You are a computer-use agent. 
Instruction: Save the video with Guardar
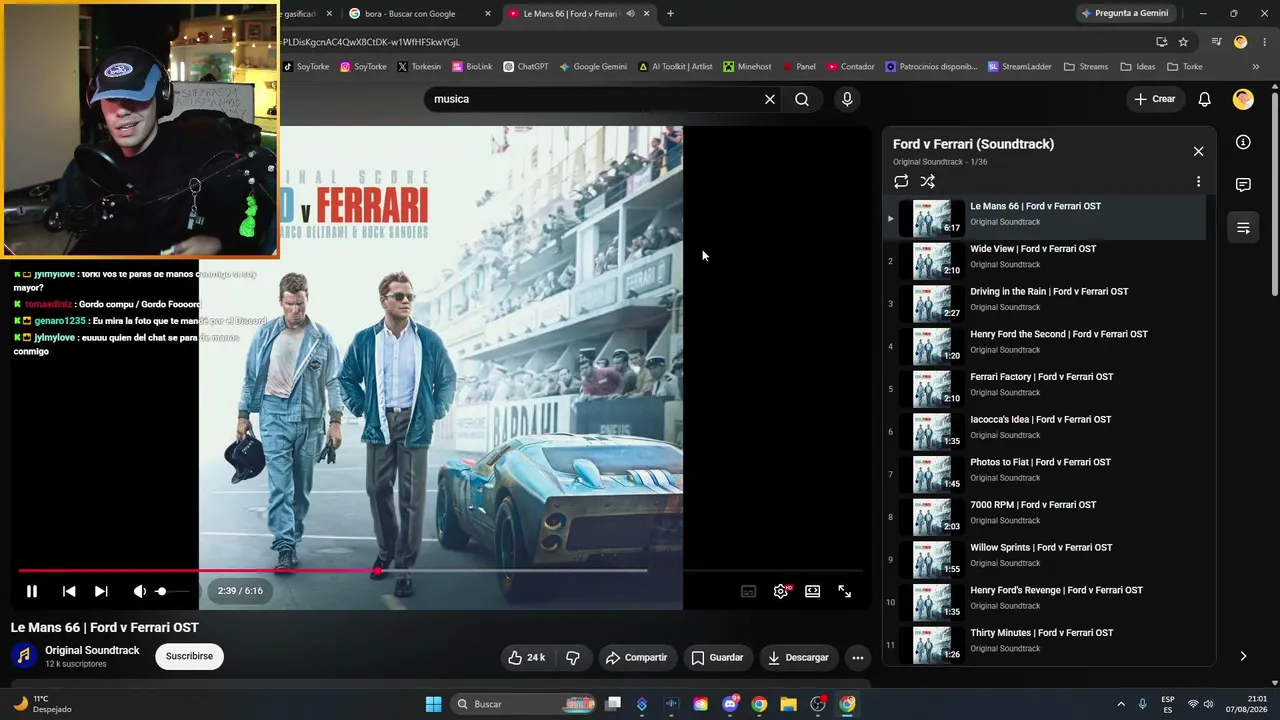pos(718,657)
